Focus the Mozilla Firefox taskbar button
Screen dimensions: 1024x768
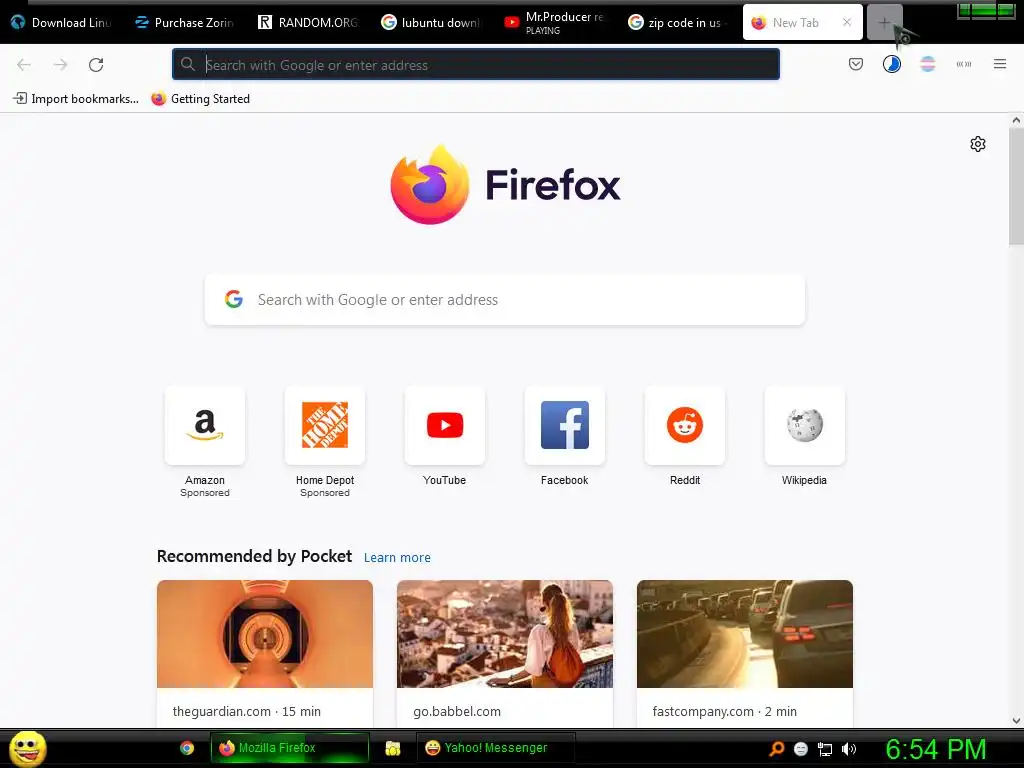[289, 748]
